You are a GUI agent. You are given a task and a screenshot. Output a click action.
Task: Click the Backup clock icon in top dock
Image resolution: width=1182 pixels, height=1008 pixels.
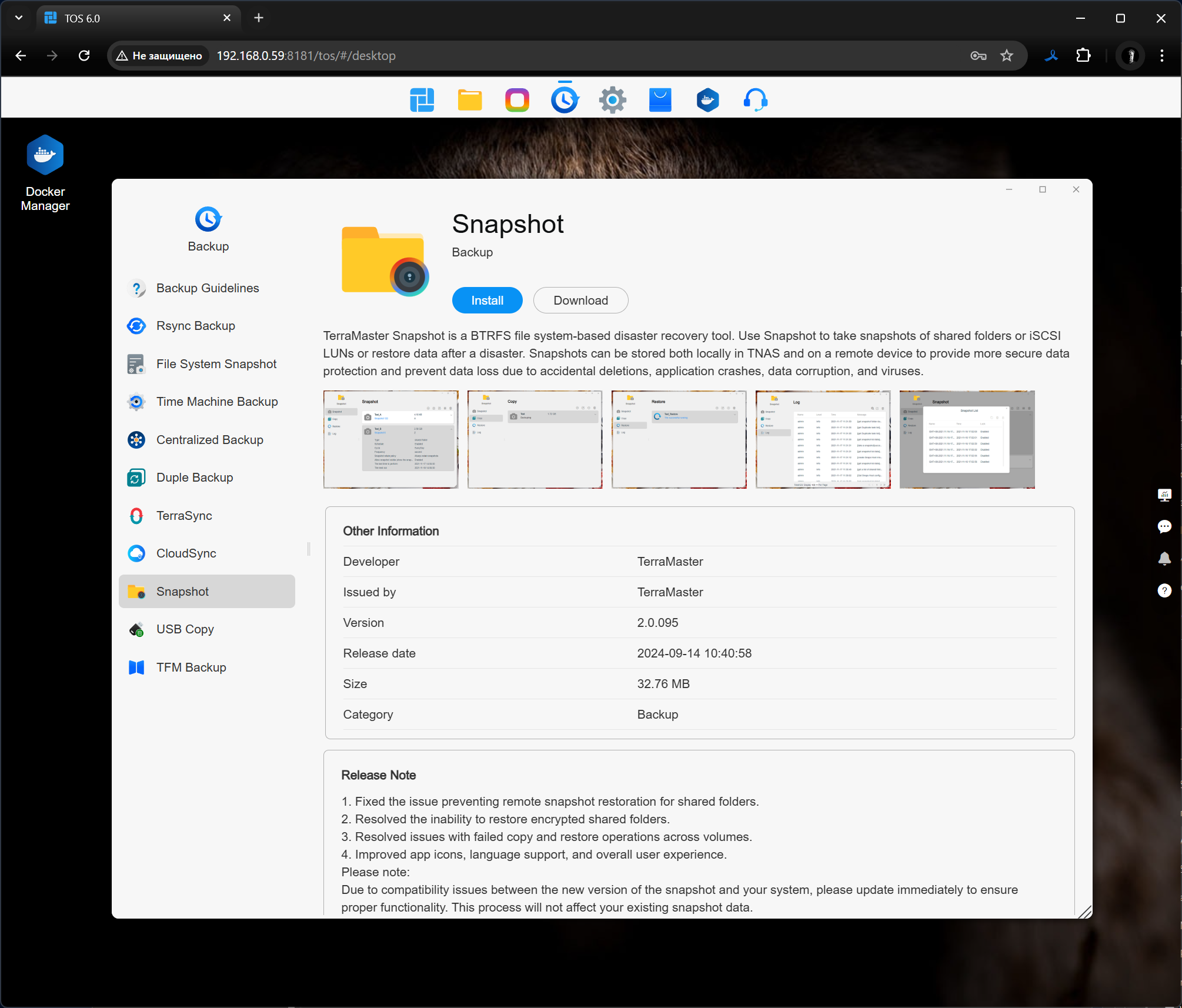pyautogui.click(x=565, y=100)
